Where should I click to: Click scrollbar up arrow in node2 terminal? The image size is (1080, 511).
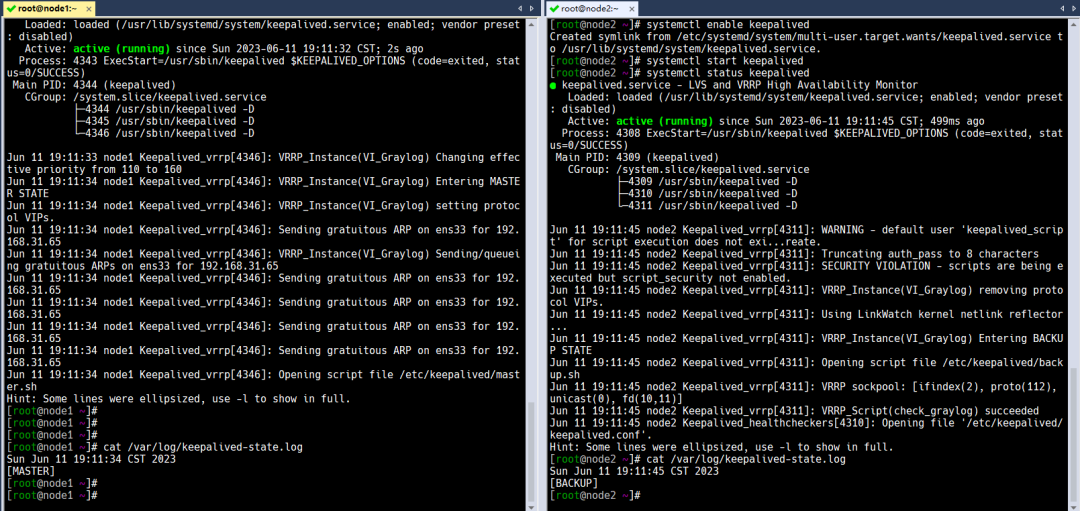(x=1073, y=23)
